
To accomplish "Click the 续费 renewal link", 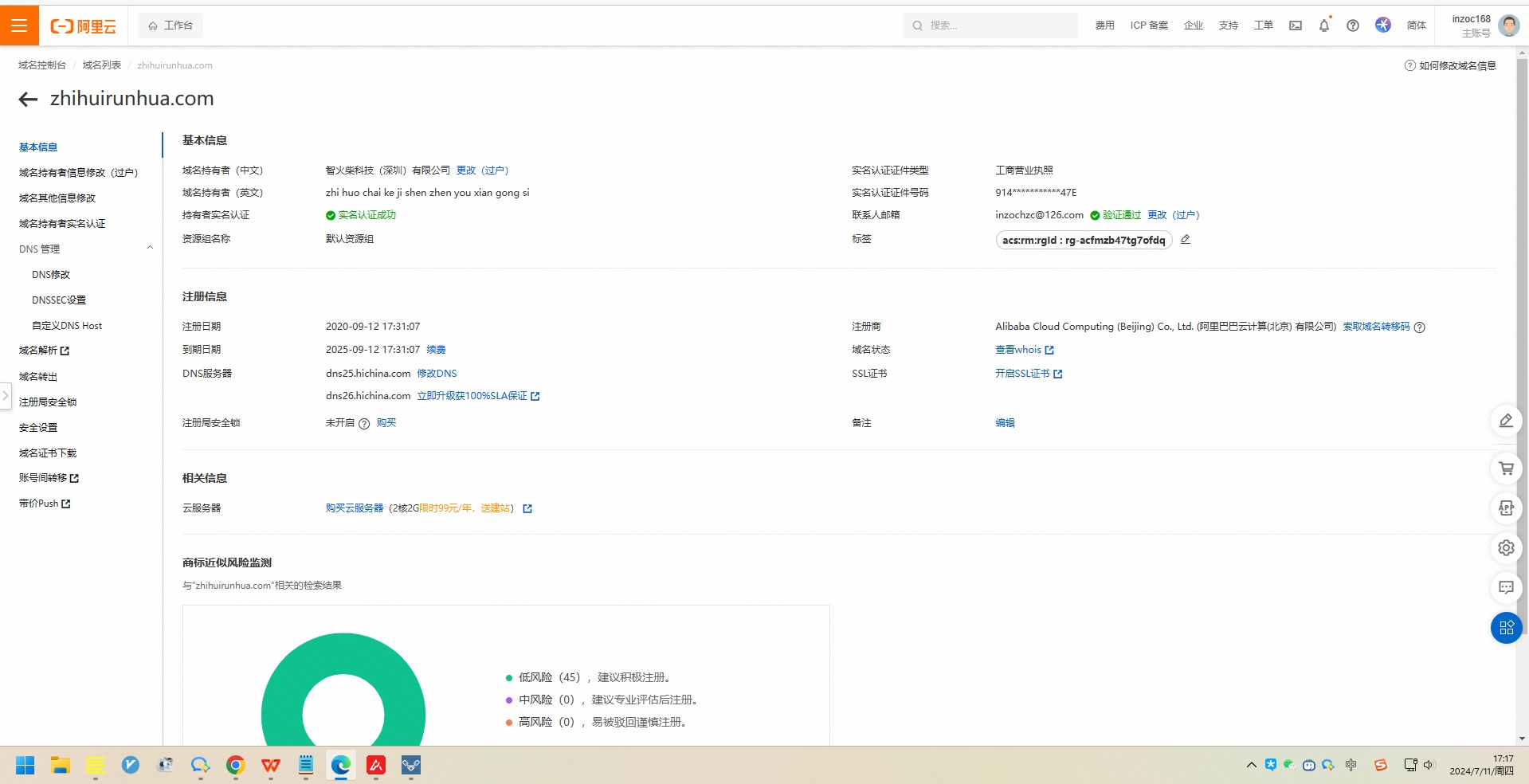I will (x=436, y=350).
